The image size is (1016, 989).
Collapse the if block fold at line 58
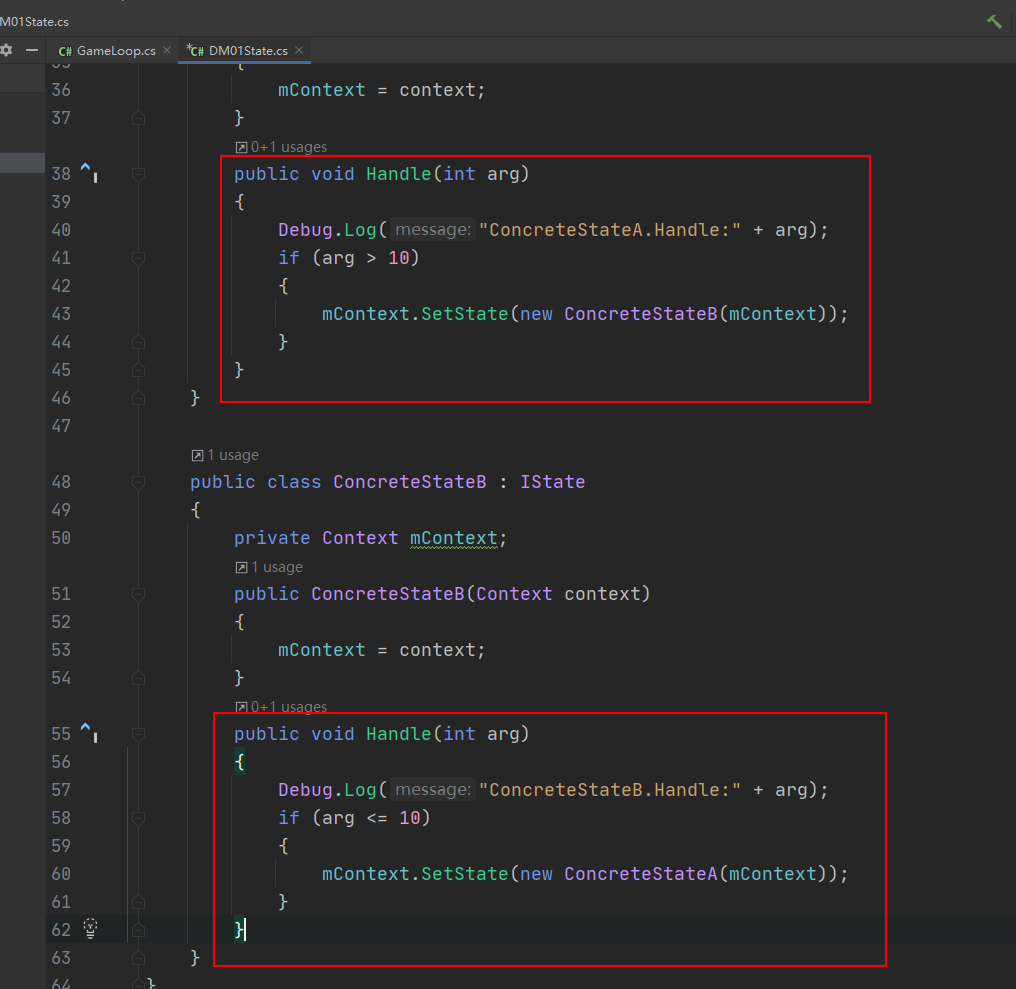tap(138, 818)
